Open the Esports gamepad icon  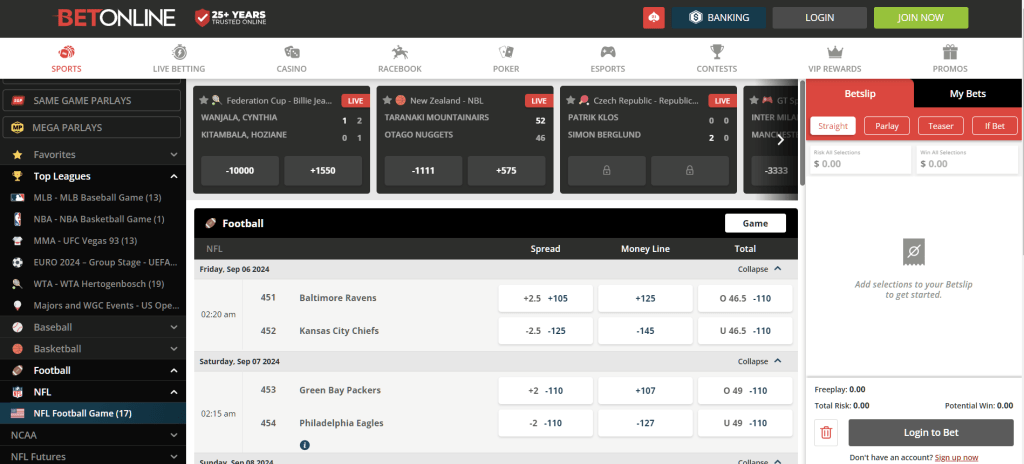(608, 52)
